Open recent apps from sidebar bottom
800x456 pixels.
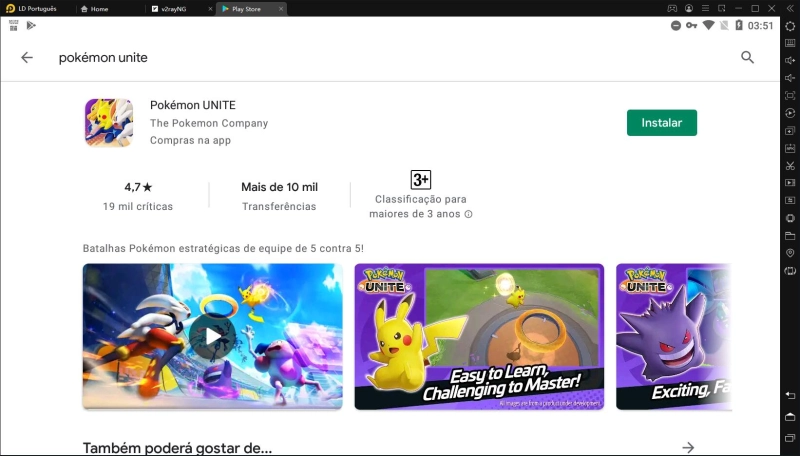pyautogui.click(x=790, y=438)
